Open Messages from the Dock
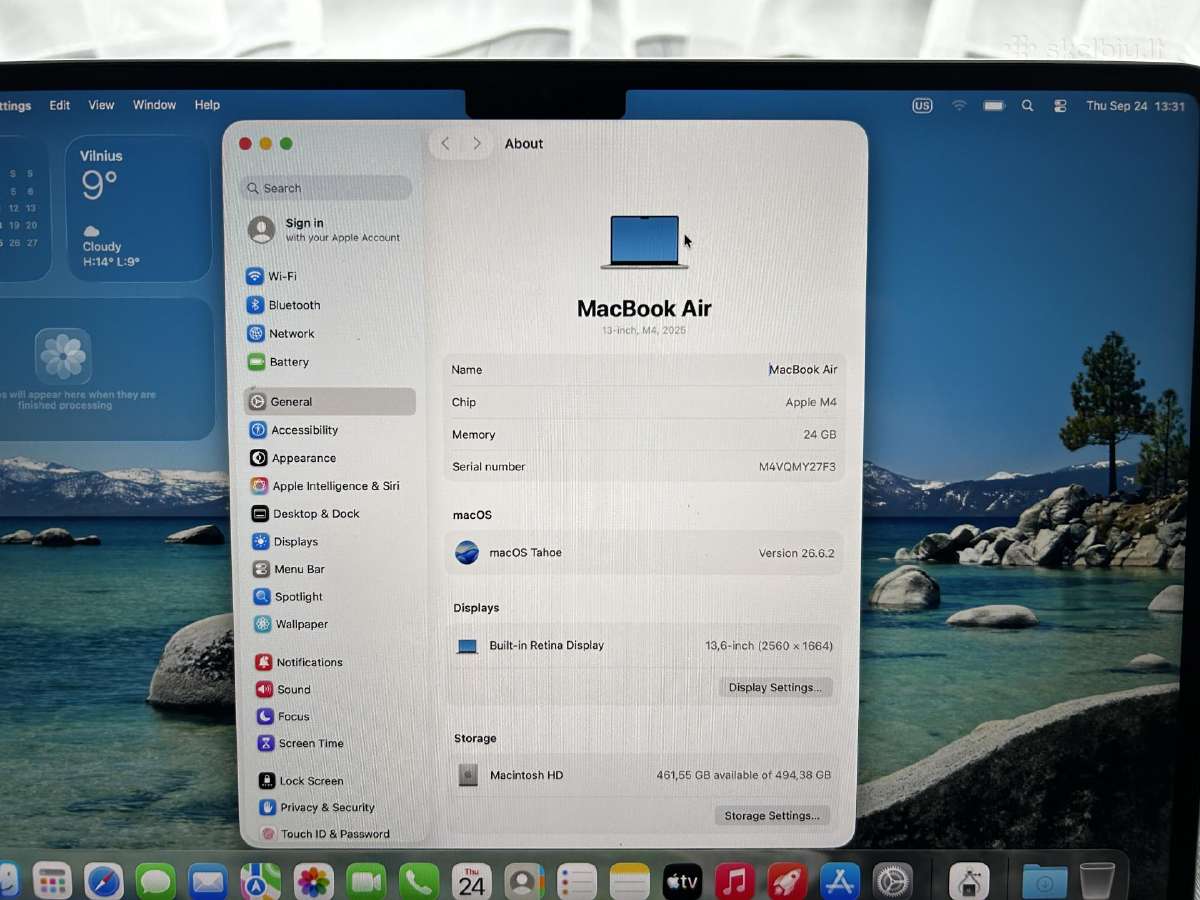 coord(156,881)
